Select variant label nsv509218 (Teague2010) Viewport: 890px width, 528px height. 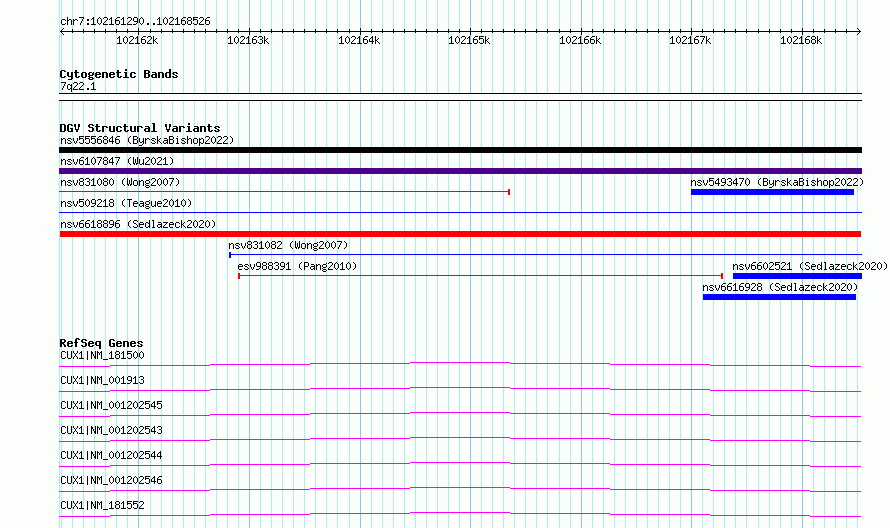pos(126,203)
